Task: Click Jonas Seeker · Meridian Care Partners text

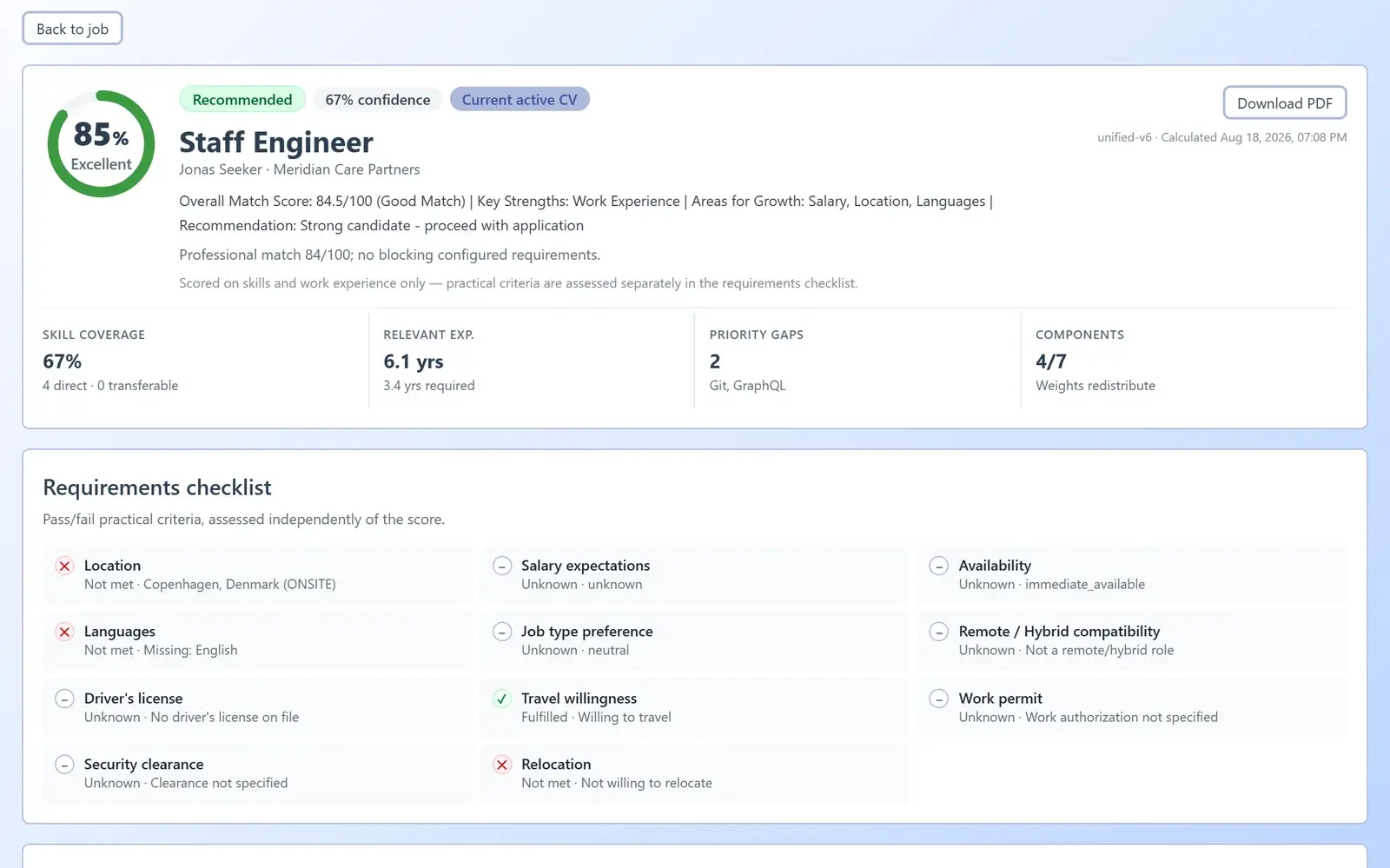Action: (300, 169)
